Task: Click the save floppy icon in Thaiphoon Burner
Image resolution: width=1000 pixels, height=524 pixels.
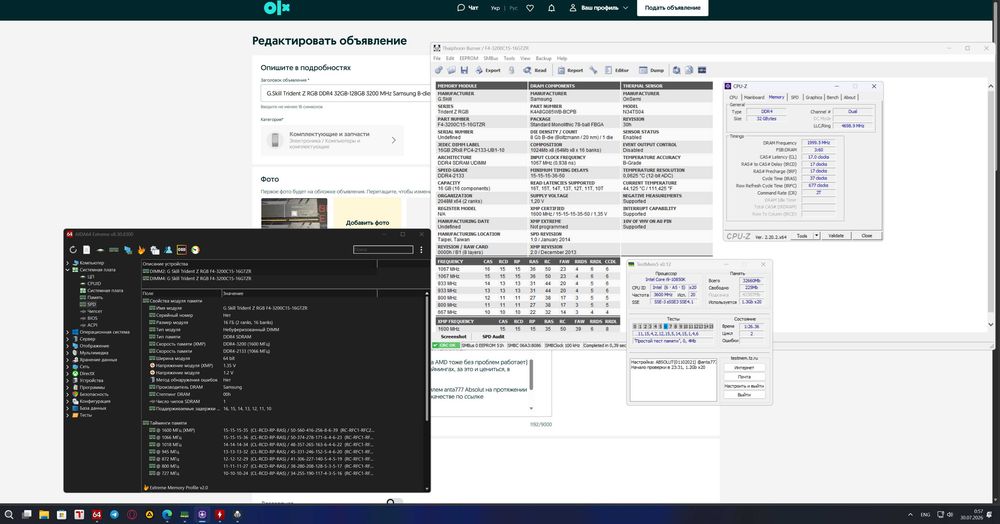Action: tap(464, 70)
